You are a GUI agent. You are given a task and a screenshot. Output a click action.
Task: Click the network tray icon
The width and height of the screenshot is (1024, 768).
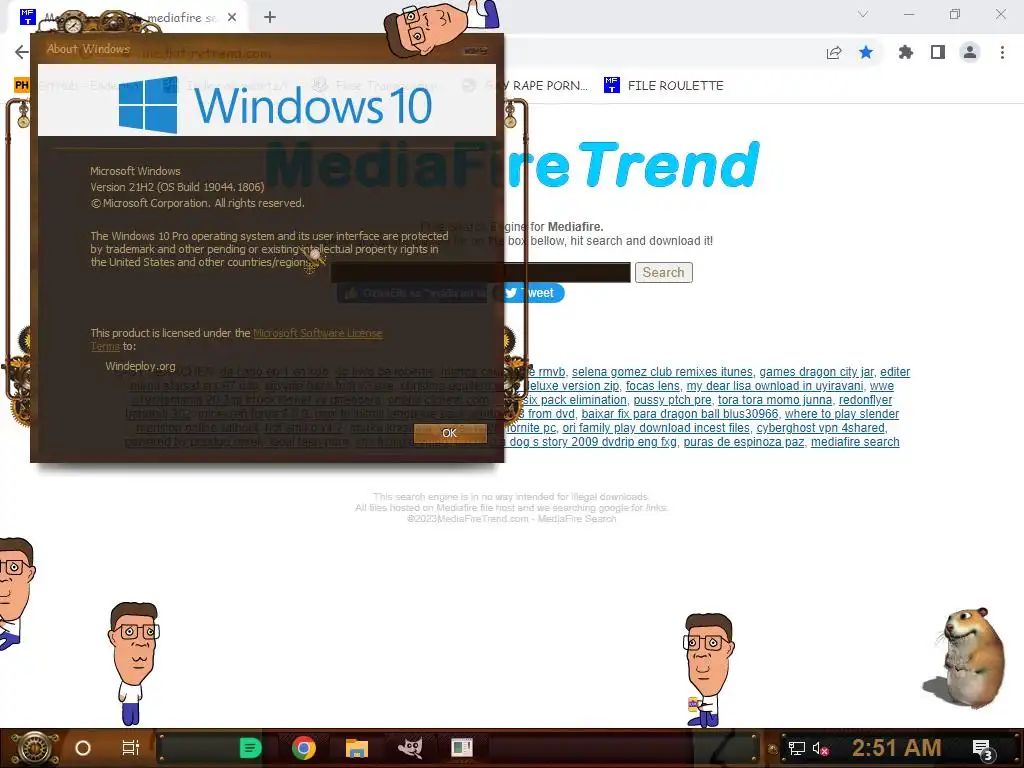coord(797,748)
